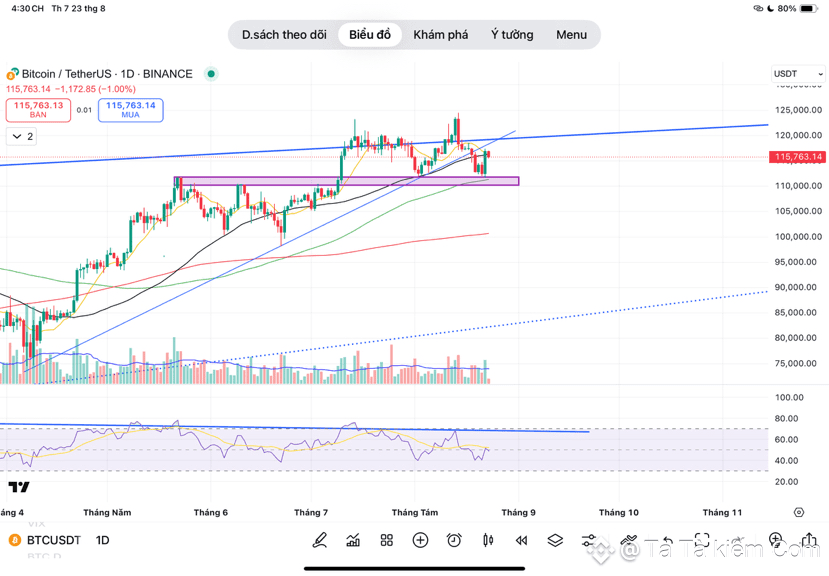Image resolution: width=829 pixels, height=576 pixels.
Task: Open the axis settings gear icon
Action: tap(799, 512)
